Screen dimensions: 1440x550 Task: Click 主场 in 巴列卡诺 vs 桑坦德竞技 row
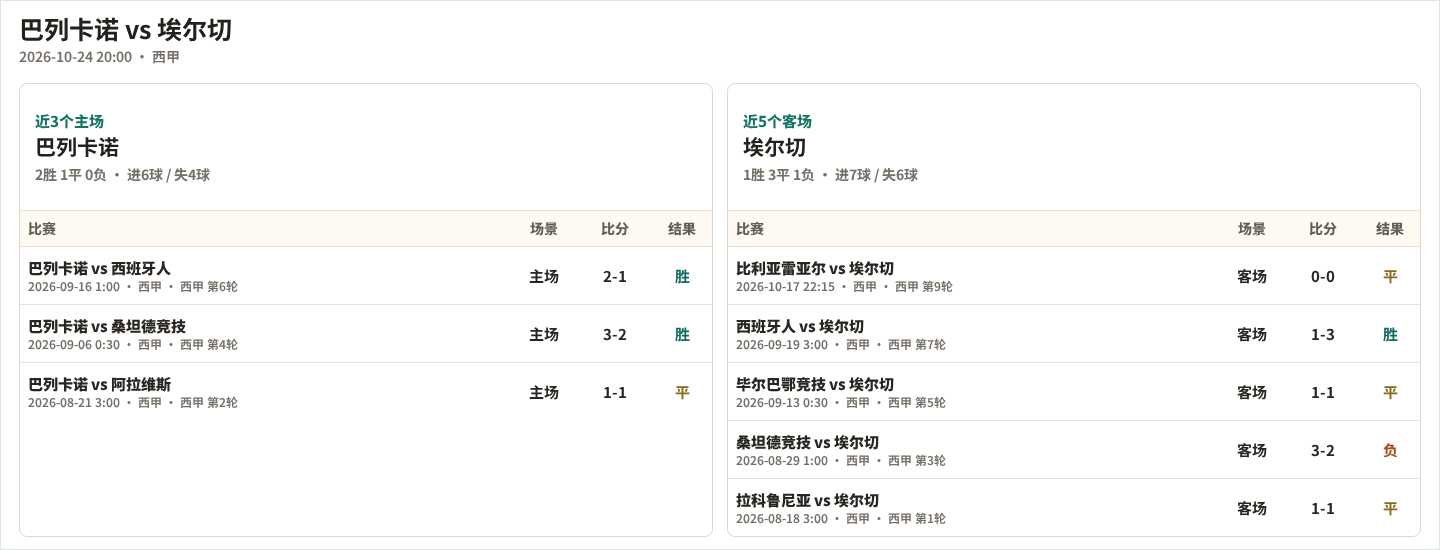point(544,334)
